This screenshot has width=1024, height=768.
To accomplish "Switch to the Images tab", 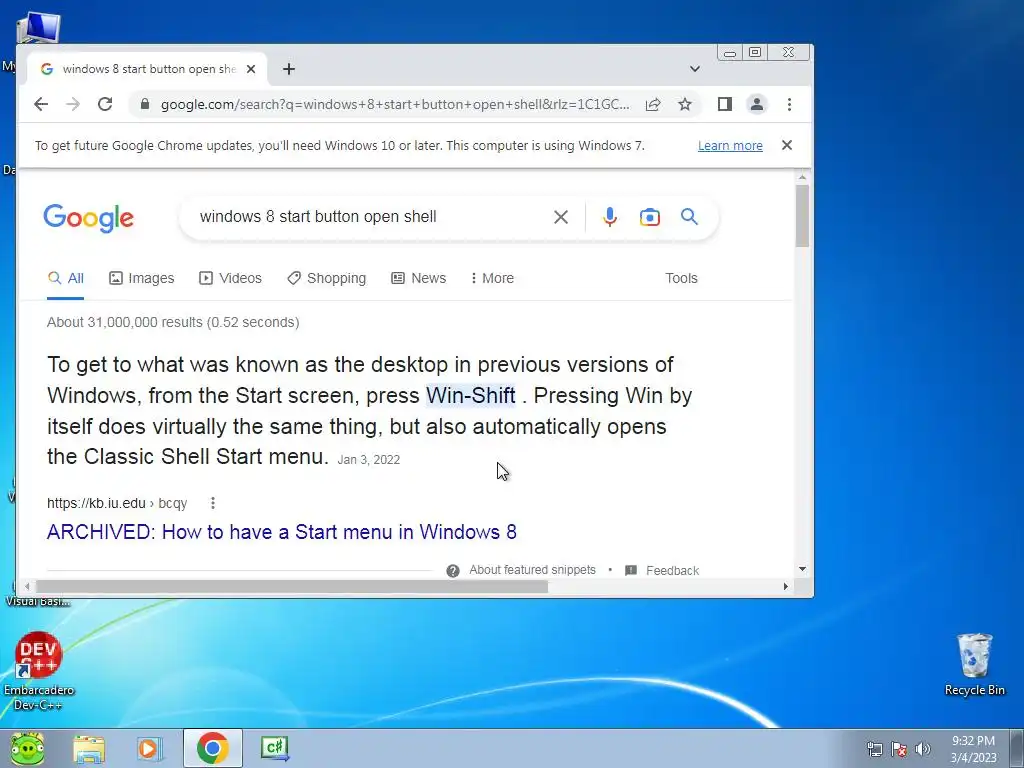I will (x=141, y=278).
